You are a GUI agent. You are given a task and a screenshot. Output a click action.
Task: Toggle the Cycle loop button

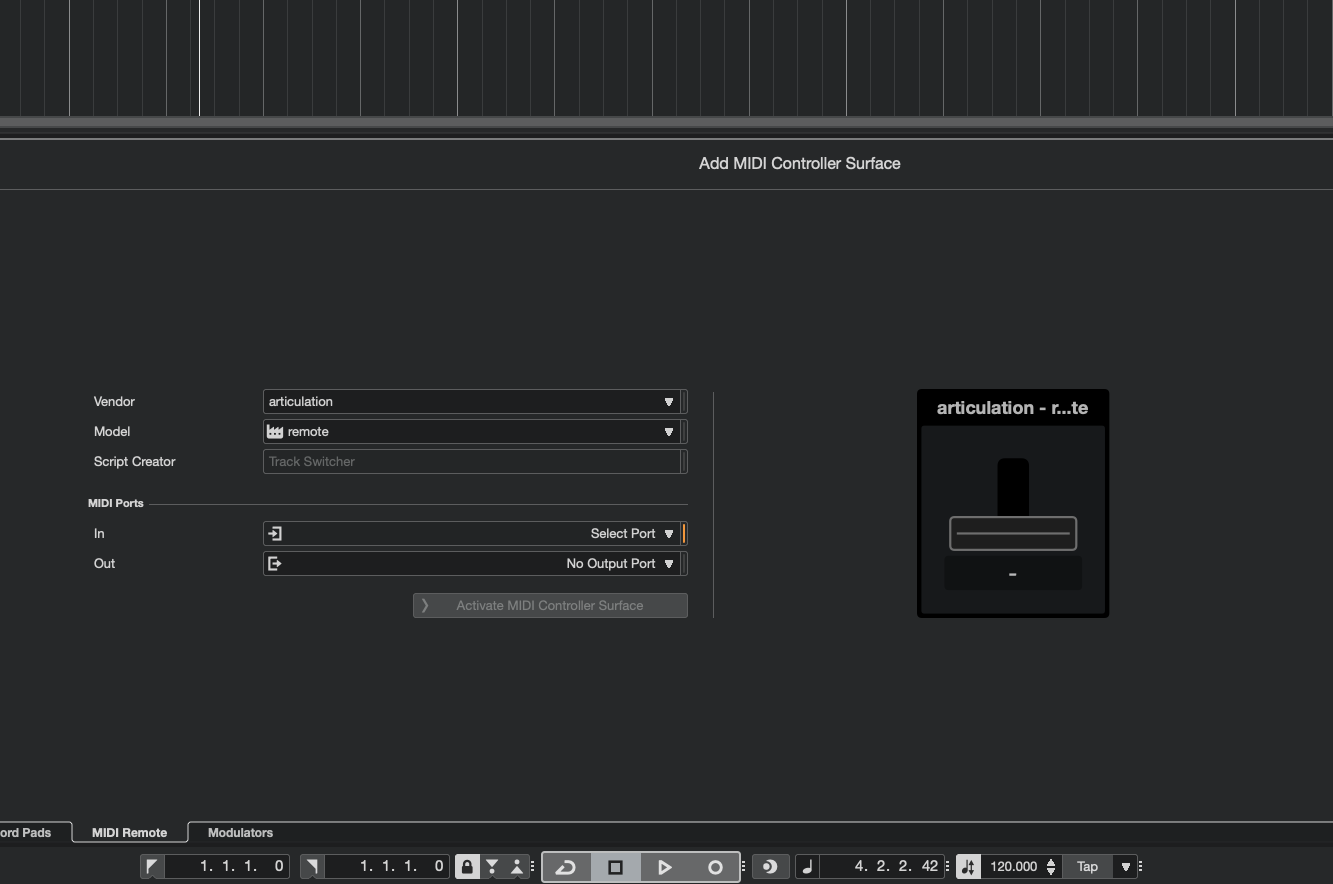tap(566, 867)
